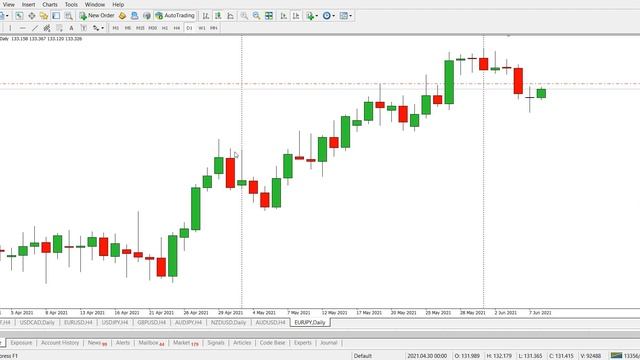Screen dimensions: 640x360
Task: Switch to the M1 timeframe
Action: point(116,28)
